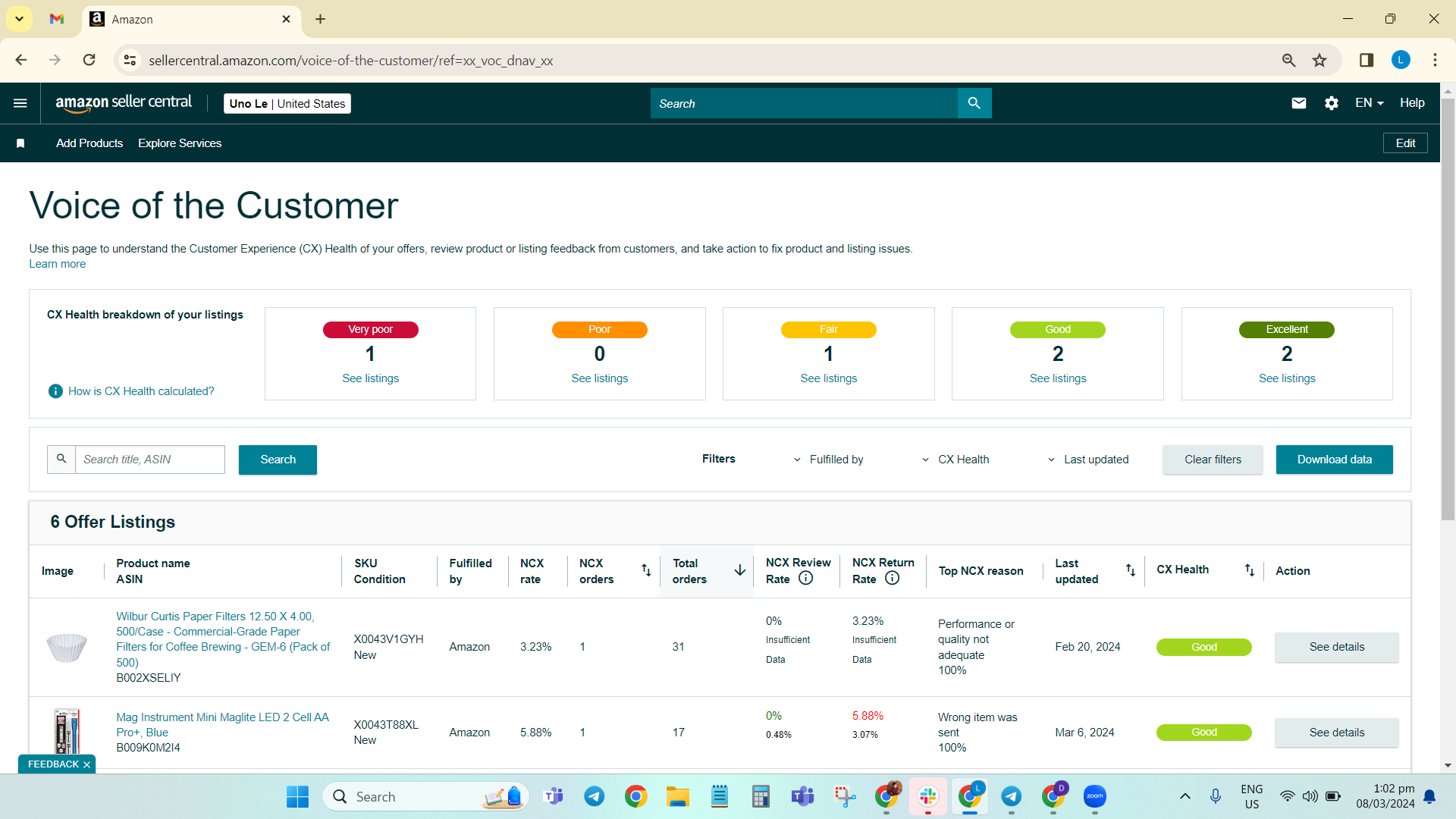1456x819 pixels.
Task: Click the Amazon Seller Central logo
Action: pyautogui.click(x=124, y=103)
